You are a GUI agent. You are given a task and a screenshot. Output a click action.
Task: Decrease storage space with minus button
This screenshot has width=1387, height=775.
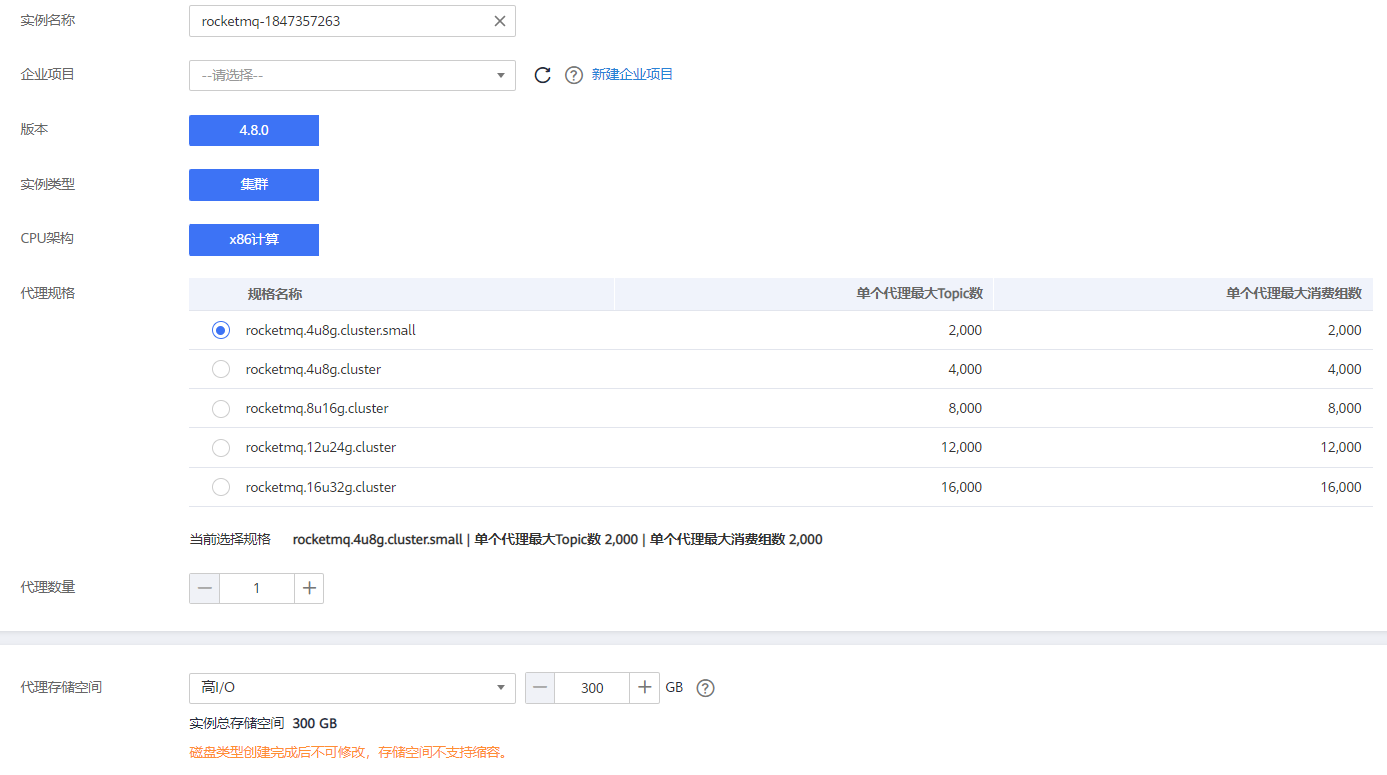click(x=540, y=688)
